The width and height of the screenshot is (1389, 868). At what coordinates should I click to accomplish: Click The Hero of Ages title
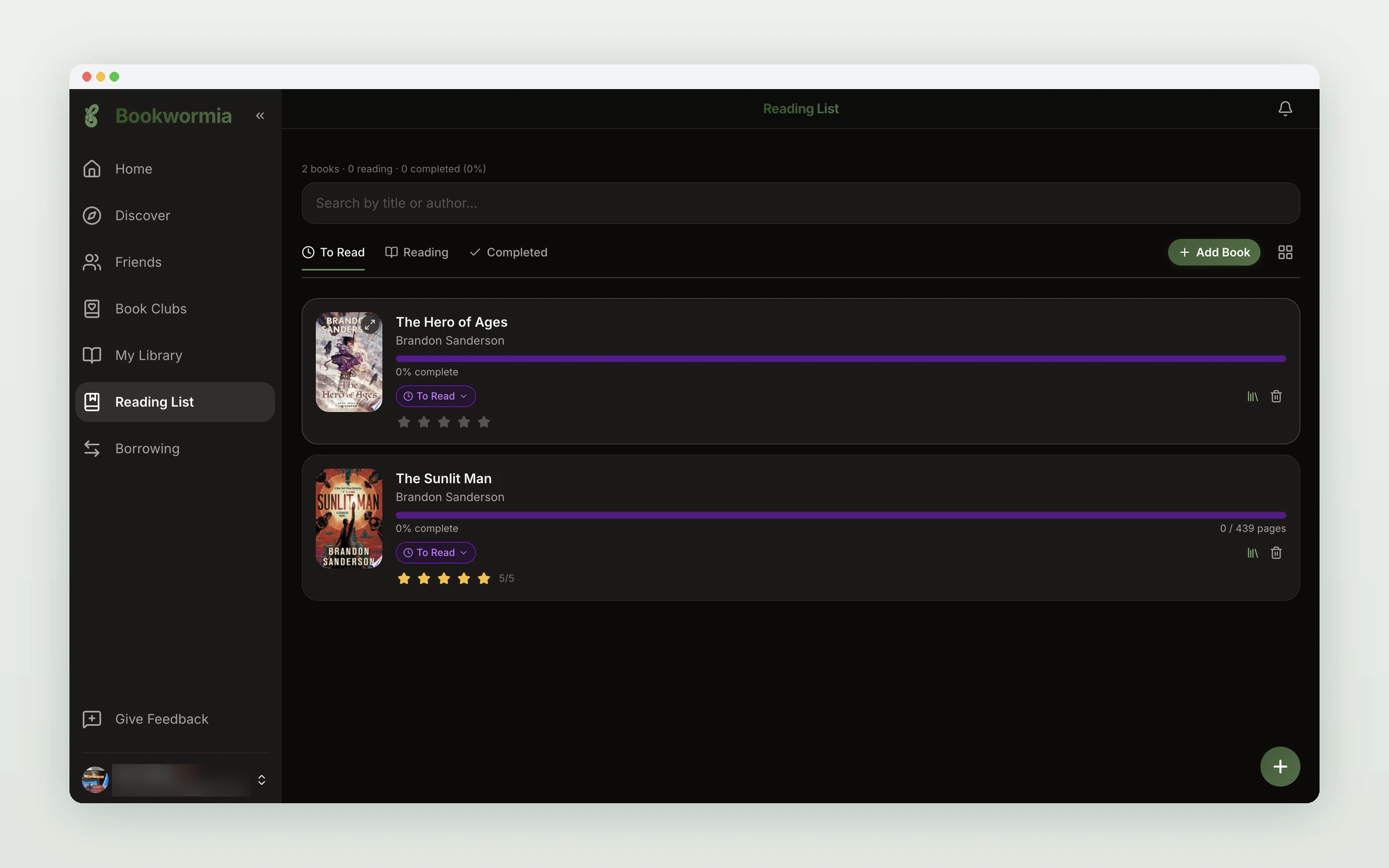tap(451, 322)
